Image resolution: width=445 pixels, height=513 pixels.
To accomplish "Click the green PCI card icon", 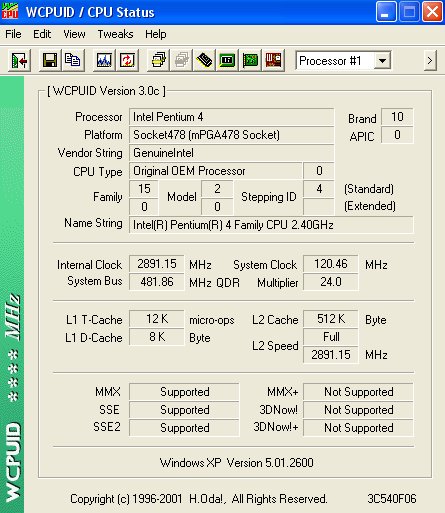I will [x=250, y=61].
